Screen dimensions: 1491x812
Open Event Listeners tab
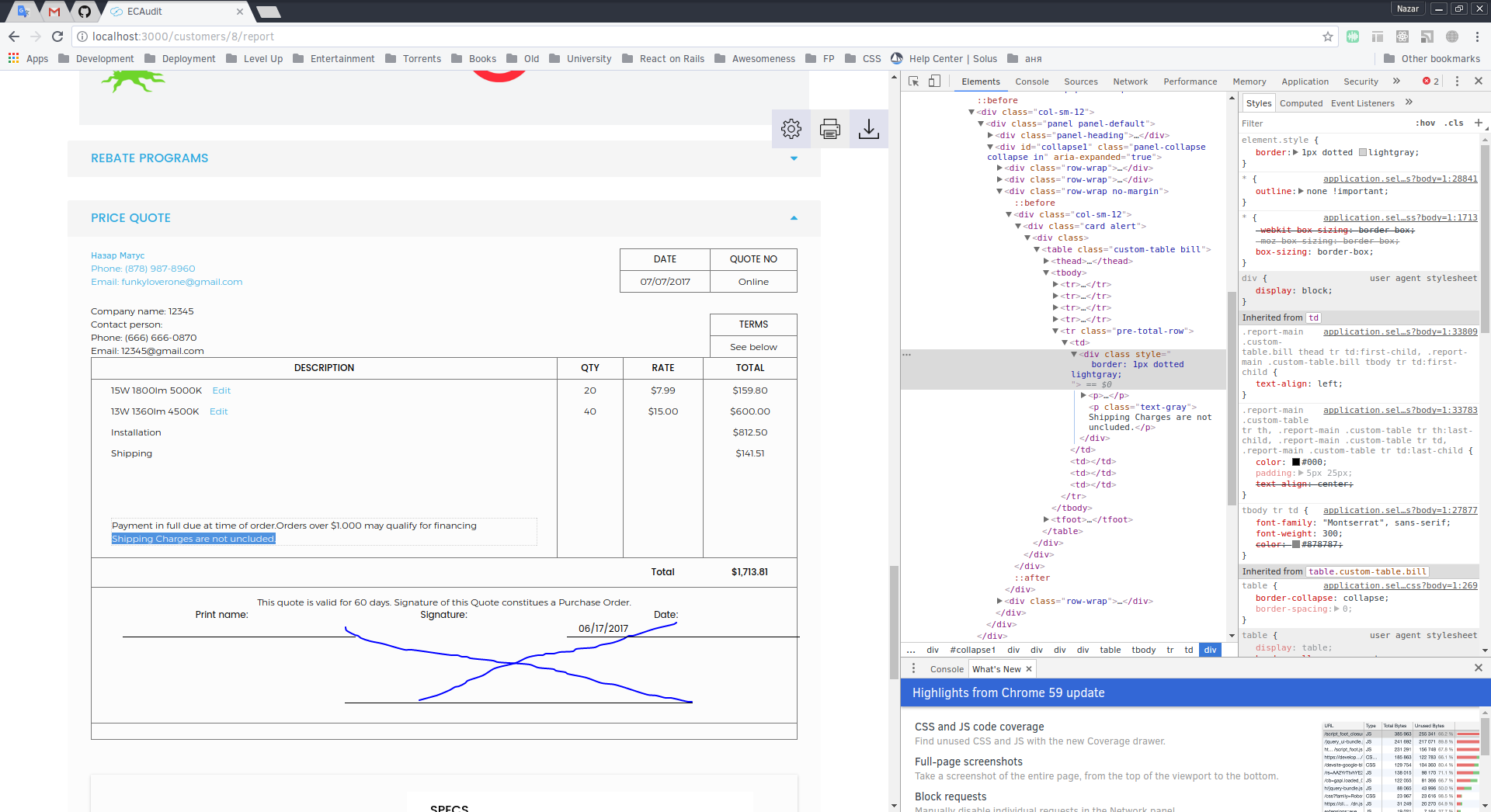1362,103
